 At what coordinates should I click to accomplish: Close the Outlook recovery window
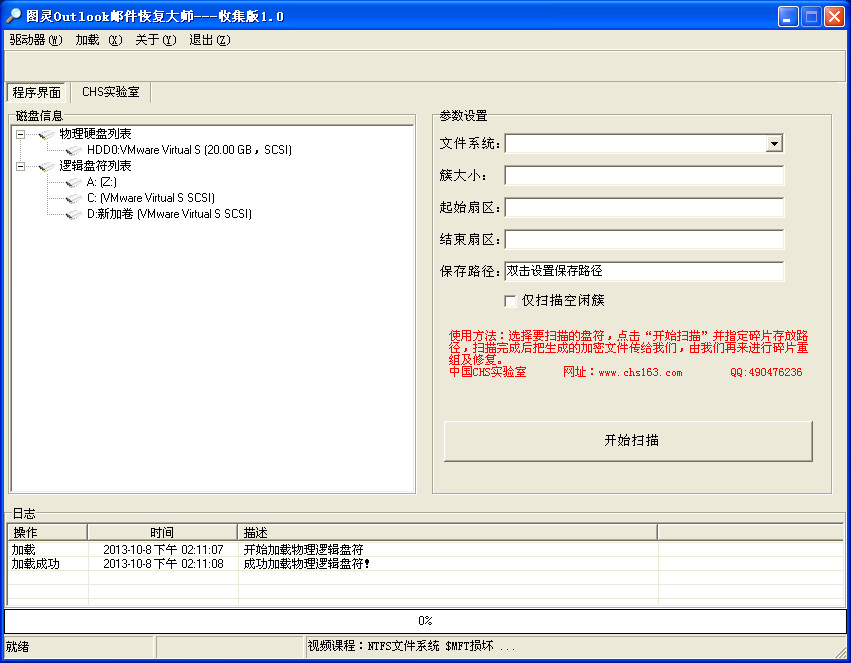coord(834,16)
